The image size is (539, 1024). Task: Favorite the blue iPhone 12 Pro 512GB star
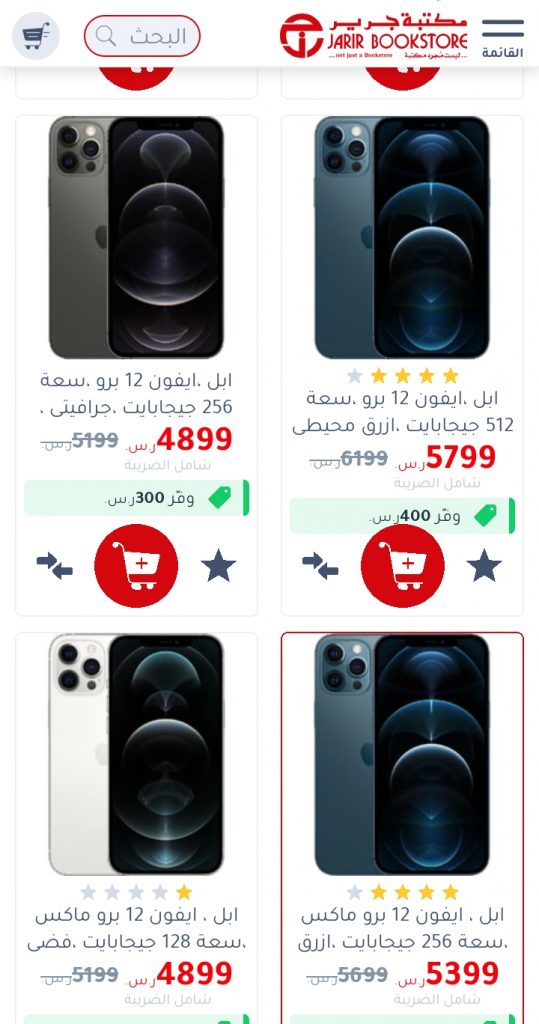[484, 566]
